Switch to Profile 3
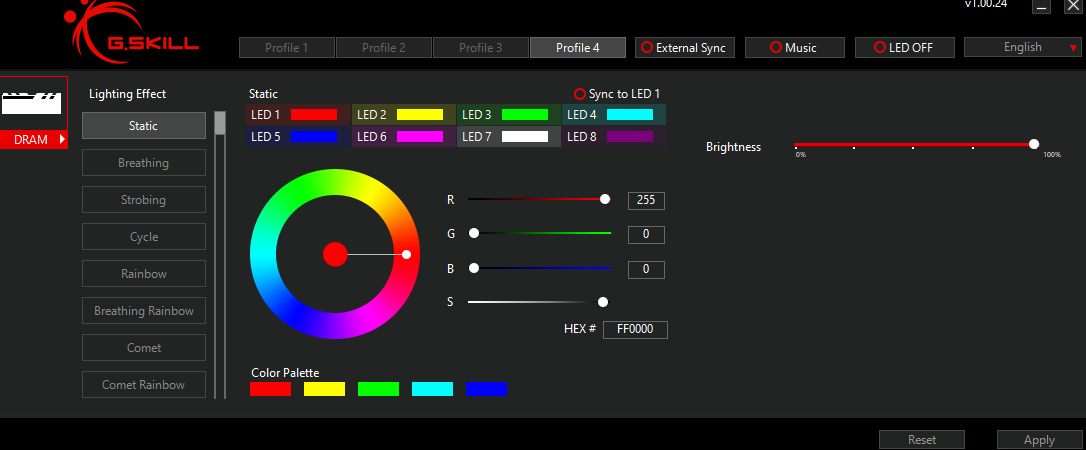This screenshot has width=1086, height=450. [481, 48]
